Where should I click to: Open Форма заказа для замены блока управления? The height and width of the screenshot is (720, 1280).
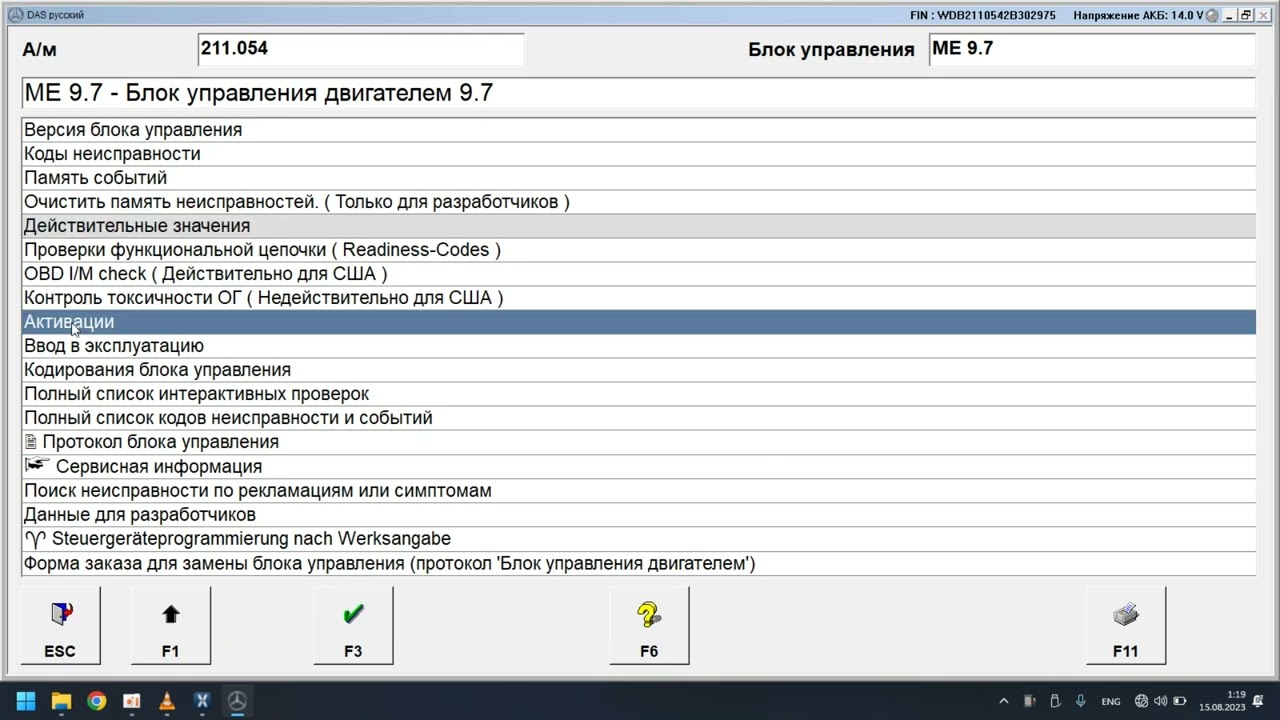pyautogui.click(x=638, y=564)
